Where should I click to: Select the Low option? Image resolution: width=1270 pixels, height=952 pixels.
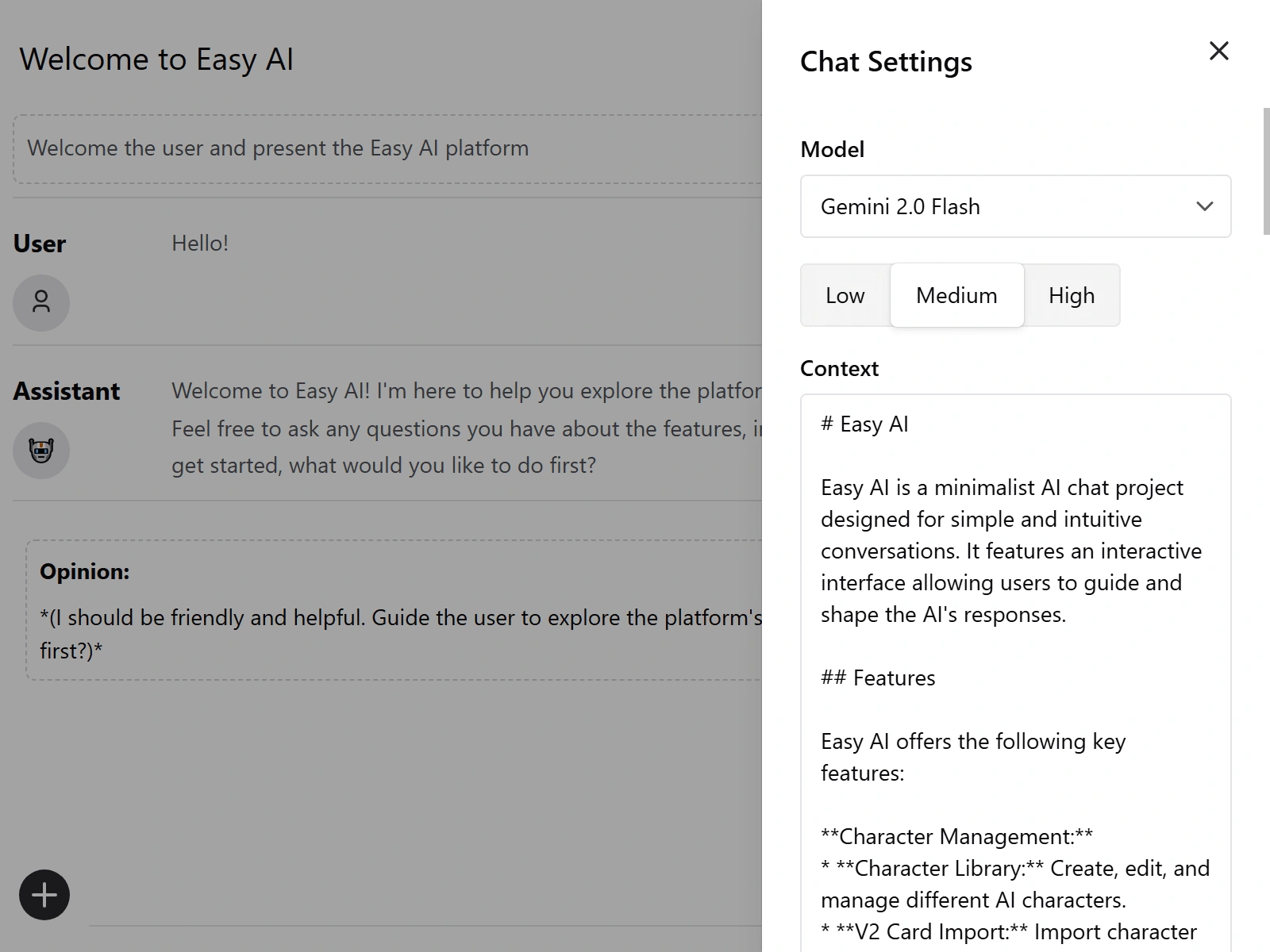[x=845, y=295]
